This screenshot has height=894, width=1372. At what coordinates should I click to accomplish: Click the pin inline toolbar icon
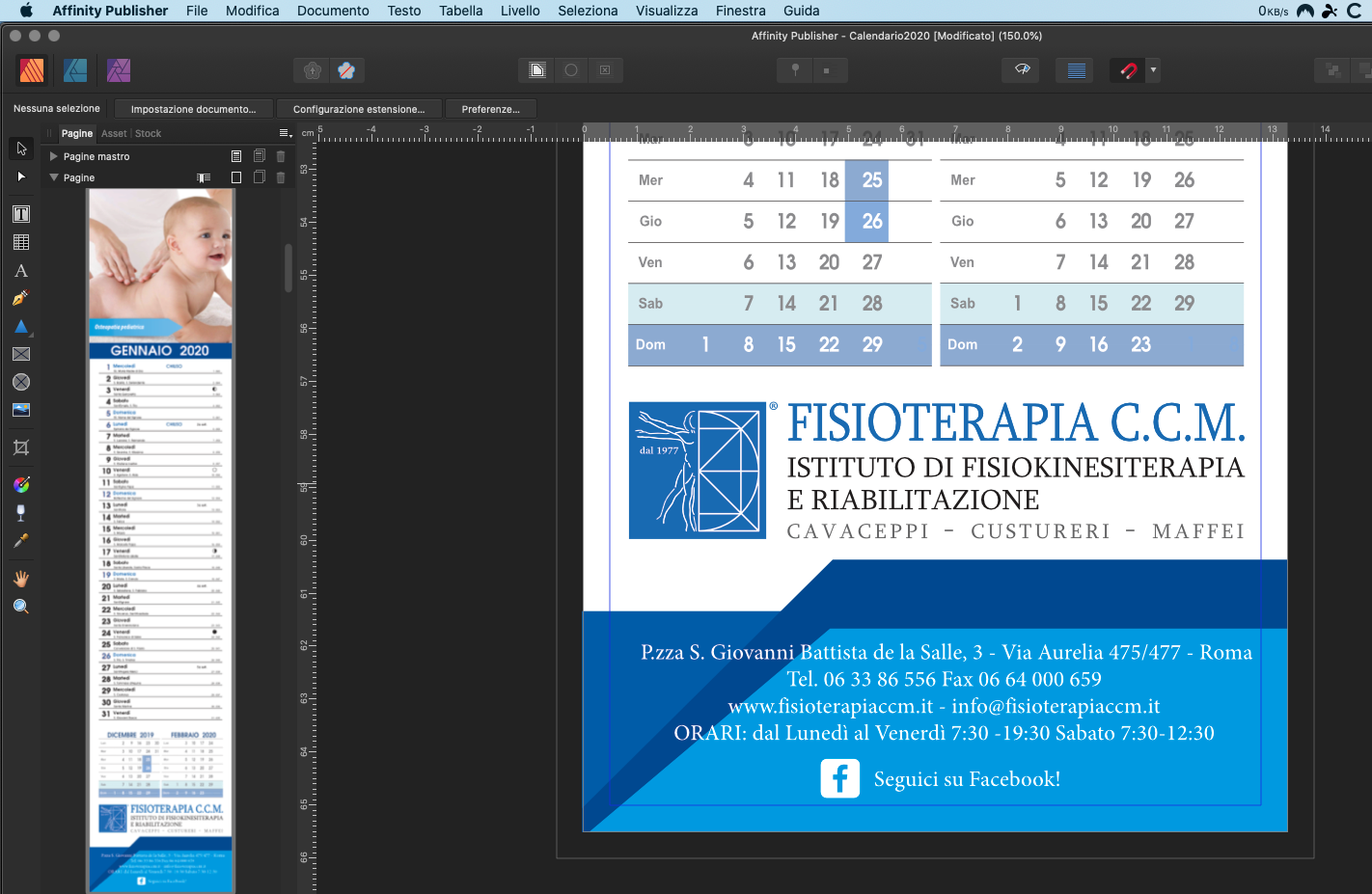pos(795,70)
